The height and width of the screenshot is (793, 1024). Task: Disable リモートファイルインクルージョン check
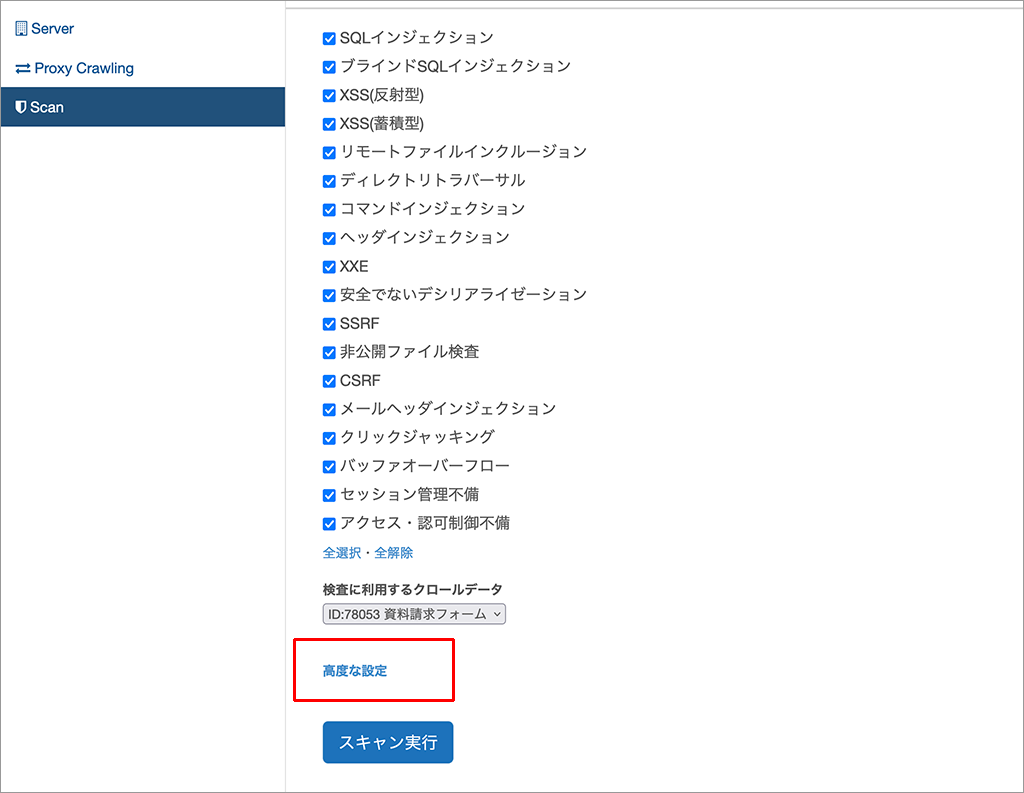point(329,152)
